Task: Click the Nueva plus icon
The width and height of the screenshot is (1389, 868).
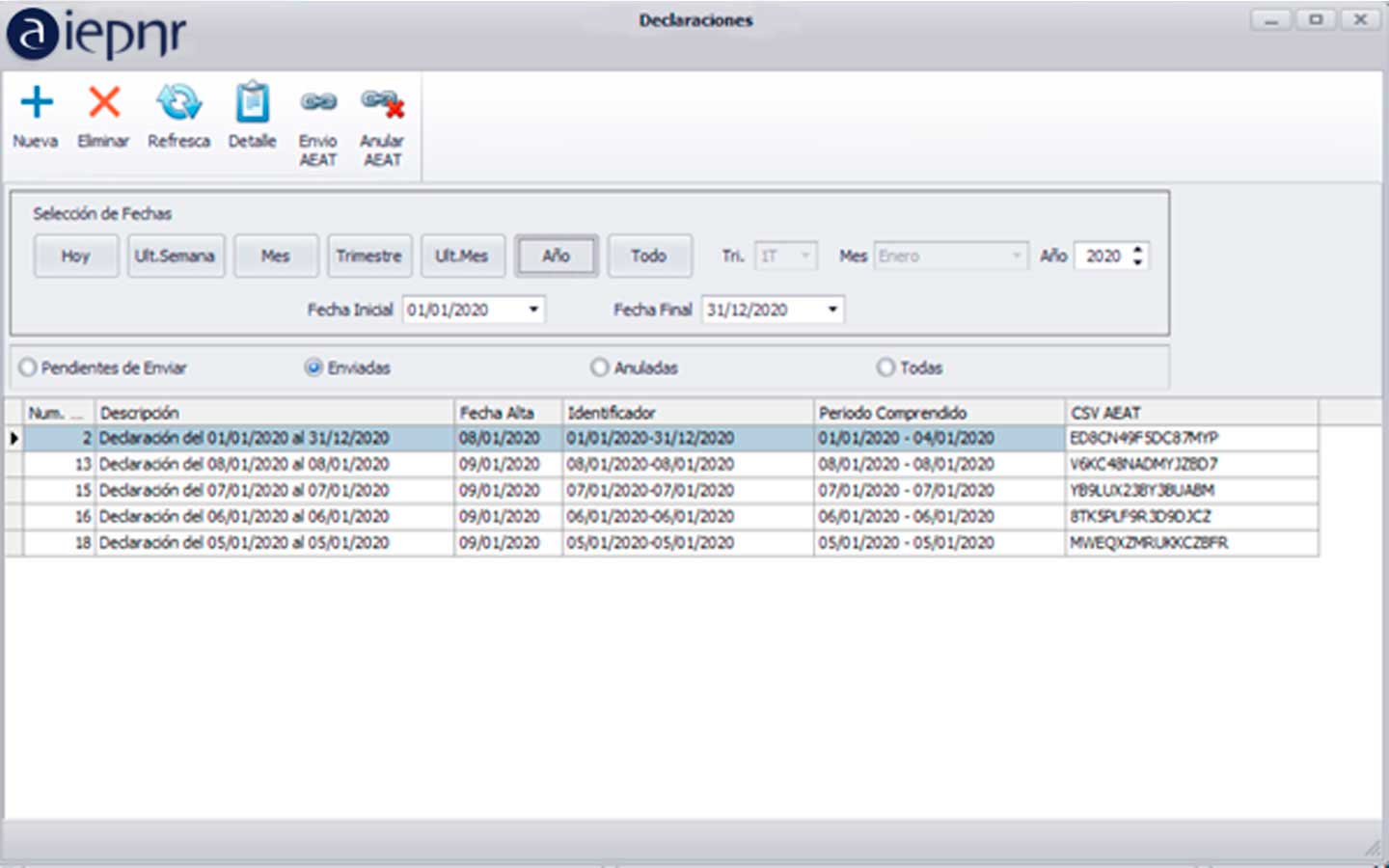Action: [37, 102]
